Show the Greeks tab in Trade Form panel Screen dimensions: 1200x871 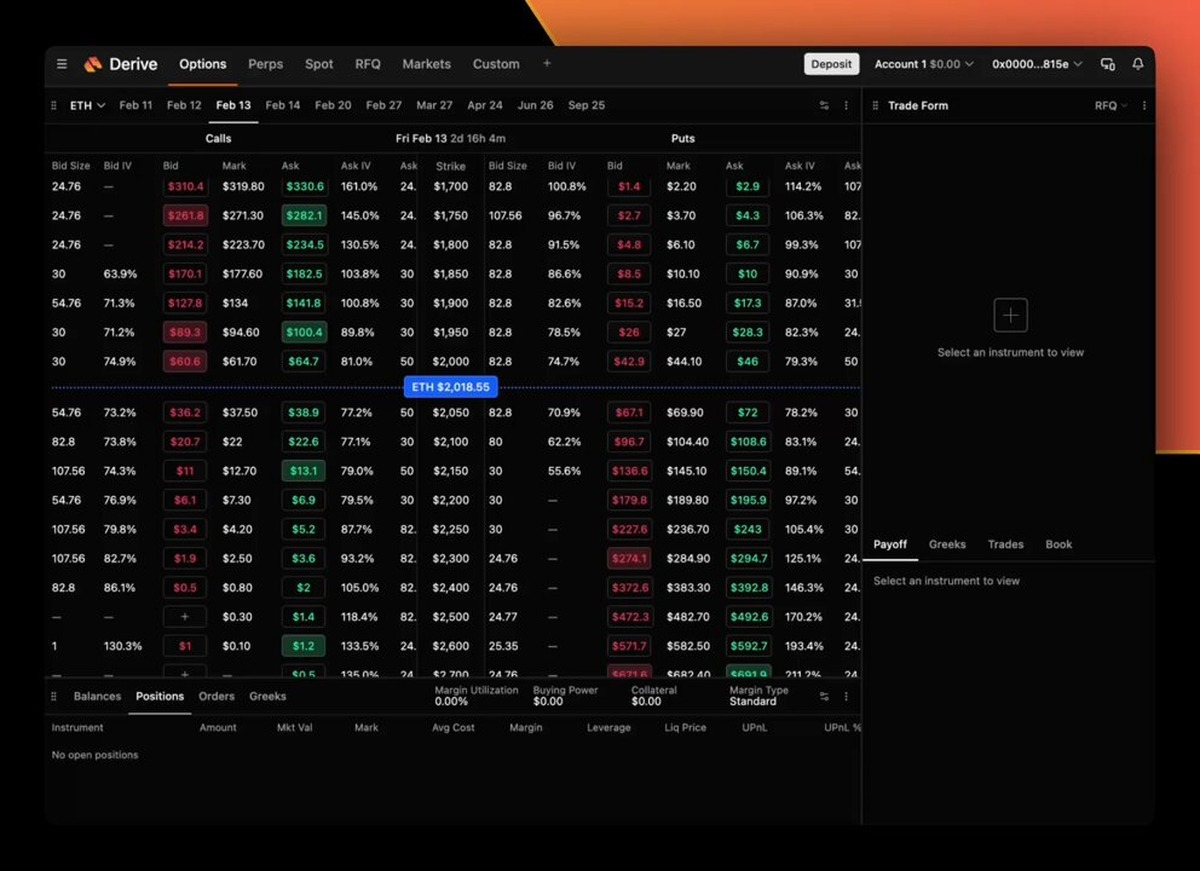(x=947, y=544)
